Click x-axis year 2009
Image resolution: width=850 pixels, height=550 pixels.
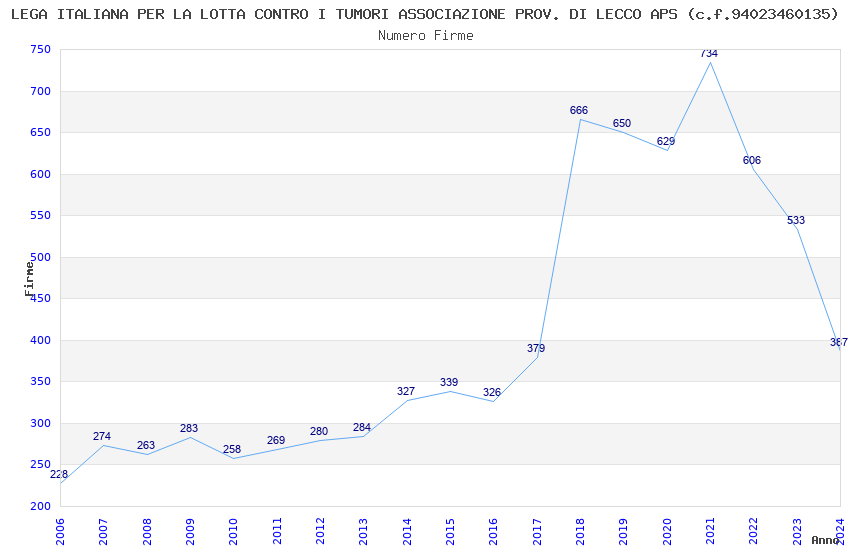coord(190,532)
